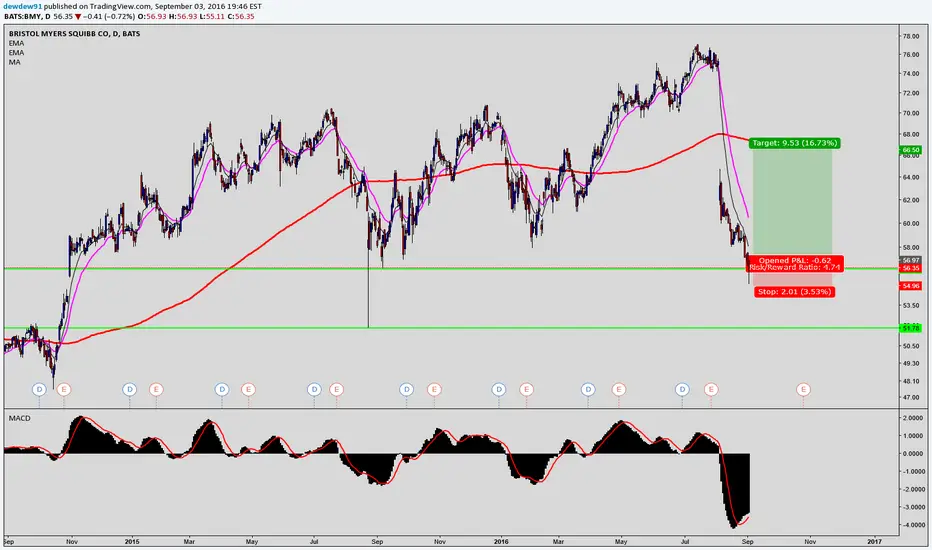Show the earnings marker just after Jul 2015
The image size is (932, 550).
click(x=336, y=389)
